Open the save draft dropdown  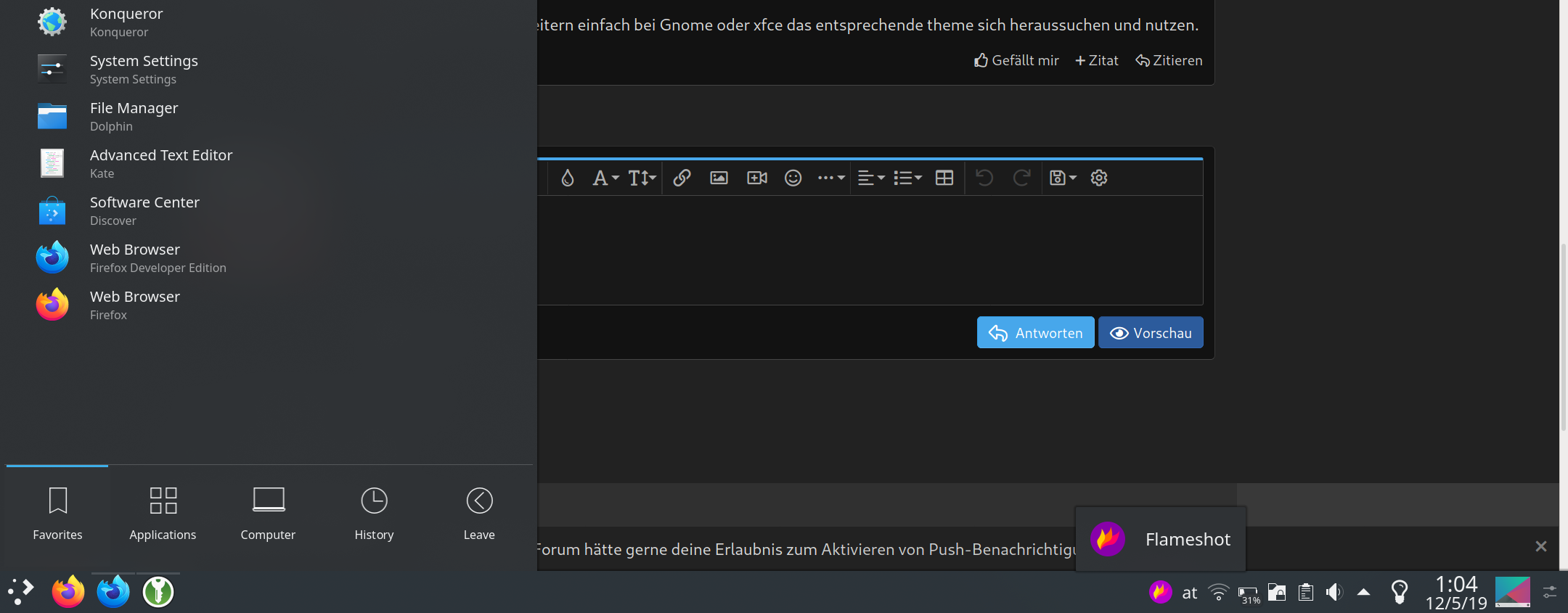(x=1063, y=178)
